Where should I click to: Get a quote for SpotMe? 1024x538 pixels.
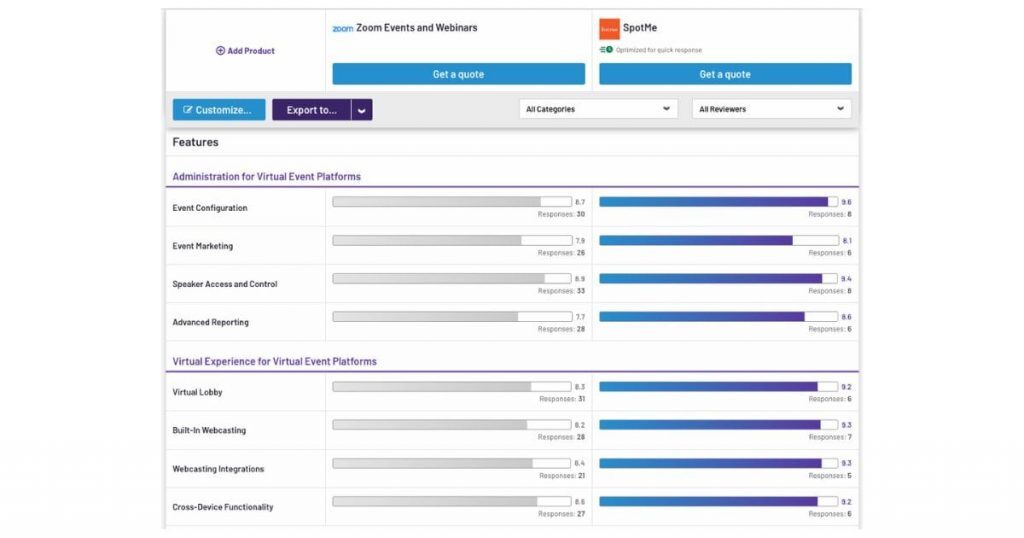(x=725, y=74)
